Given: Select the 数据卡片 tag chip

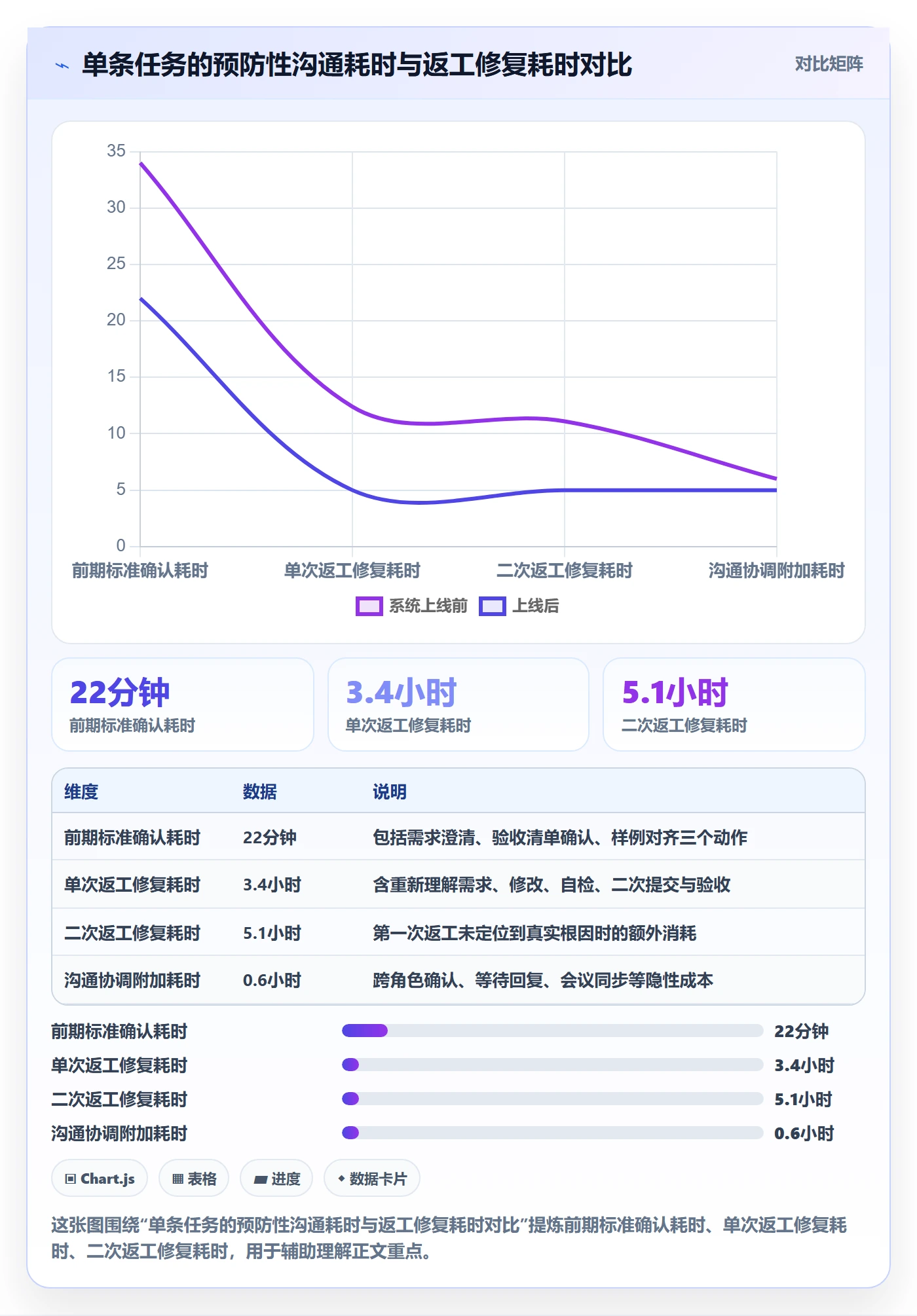Looking at the screenshot, I should [x=372, y=1179].
